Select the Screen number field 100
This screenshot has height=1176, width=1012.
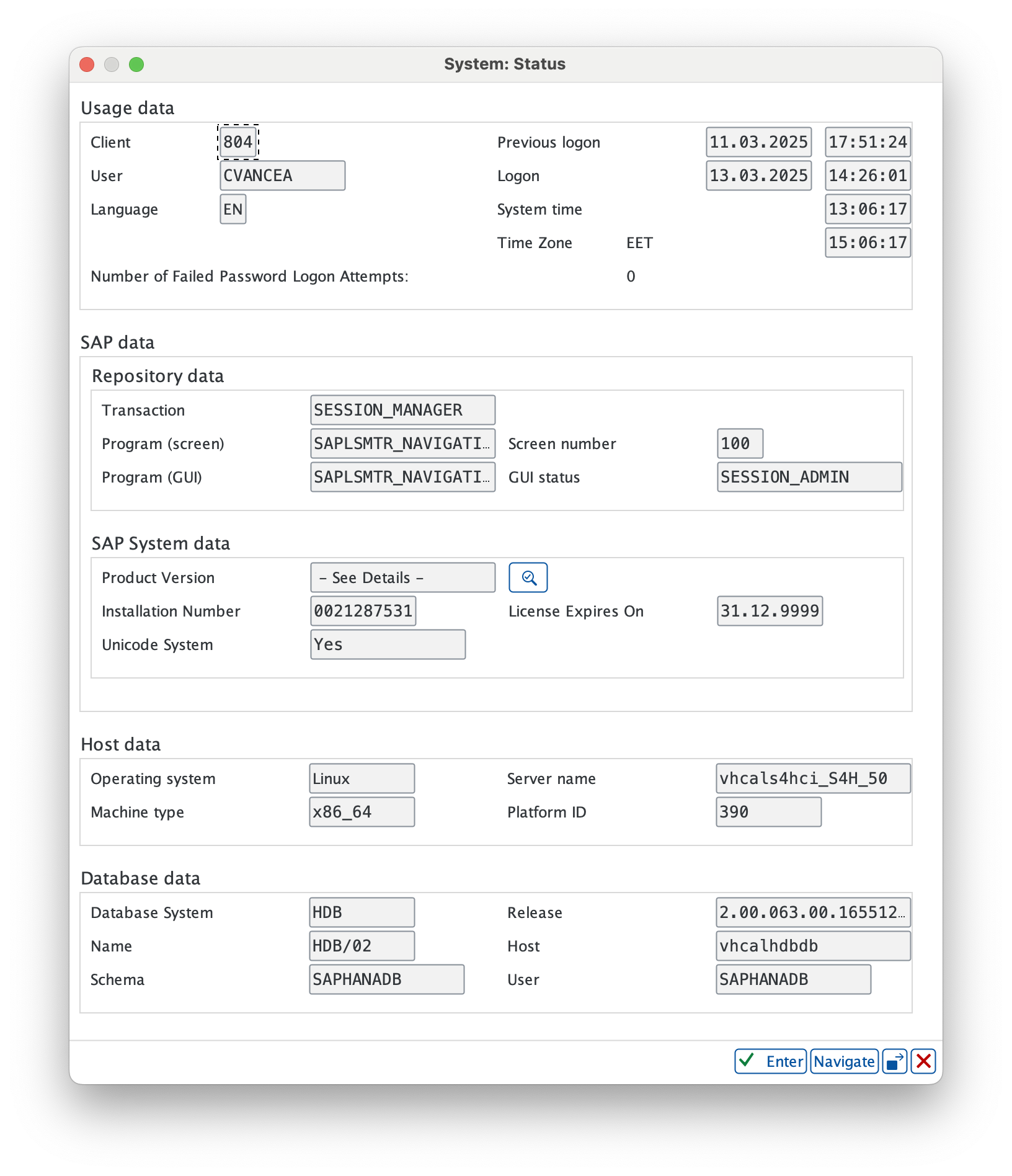click(x=739, y=443)
